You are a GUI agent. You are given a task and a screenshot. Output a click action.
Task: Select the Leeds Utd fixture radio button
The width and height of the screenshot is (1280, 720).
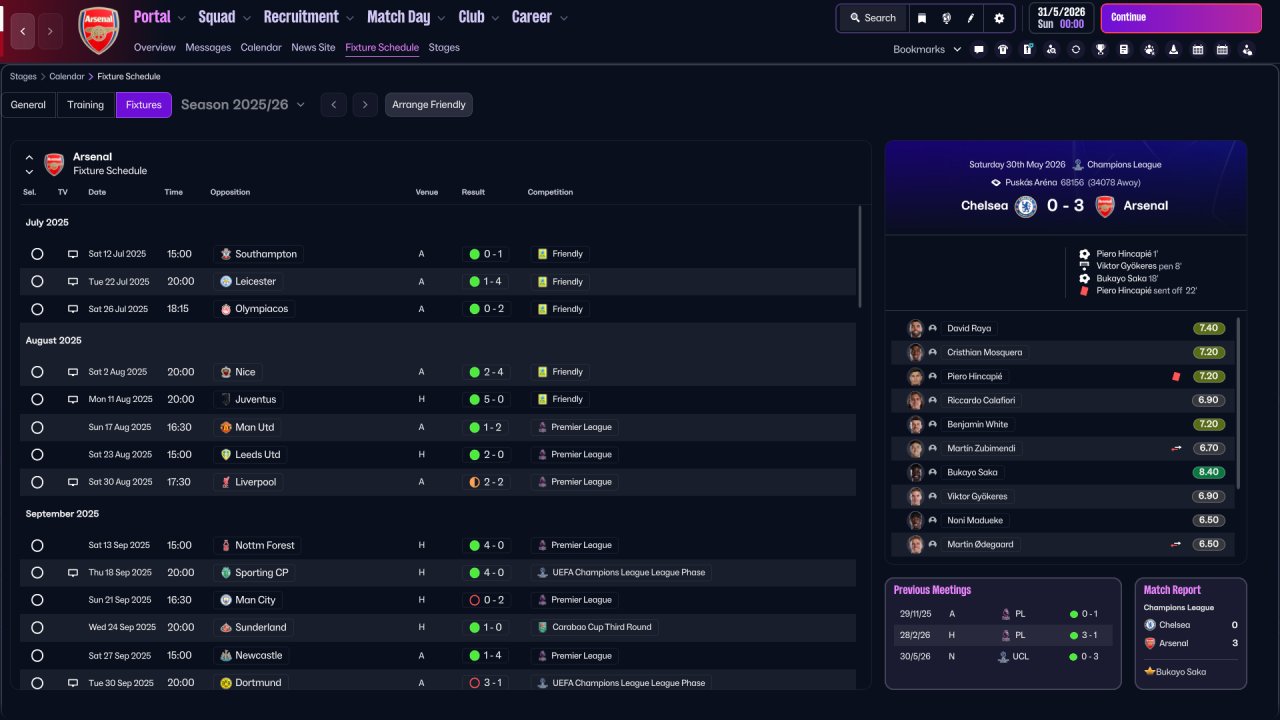pyautogui.click(x=37, y=454)
